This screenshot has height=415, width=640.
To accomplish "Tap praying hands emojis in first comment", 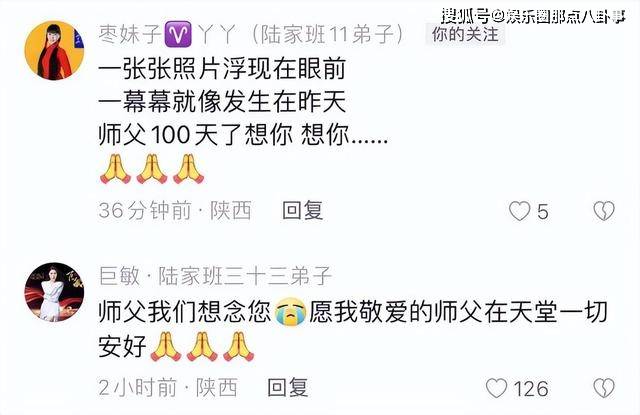I will pos(152,169).
